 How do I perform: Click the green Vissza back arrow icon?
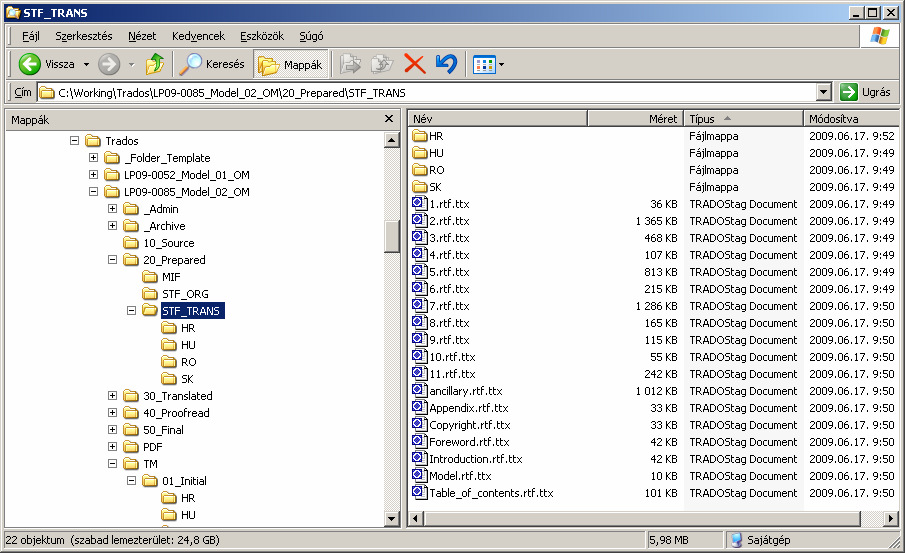click(29, 64)
